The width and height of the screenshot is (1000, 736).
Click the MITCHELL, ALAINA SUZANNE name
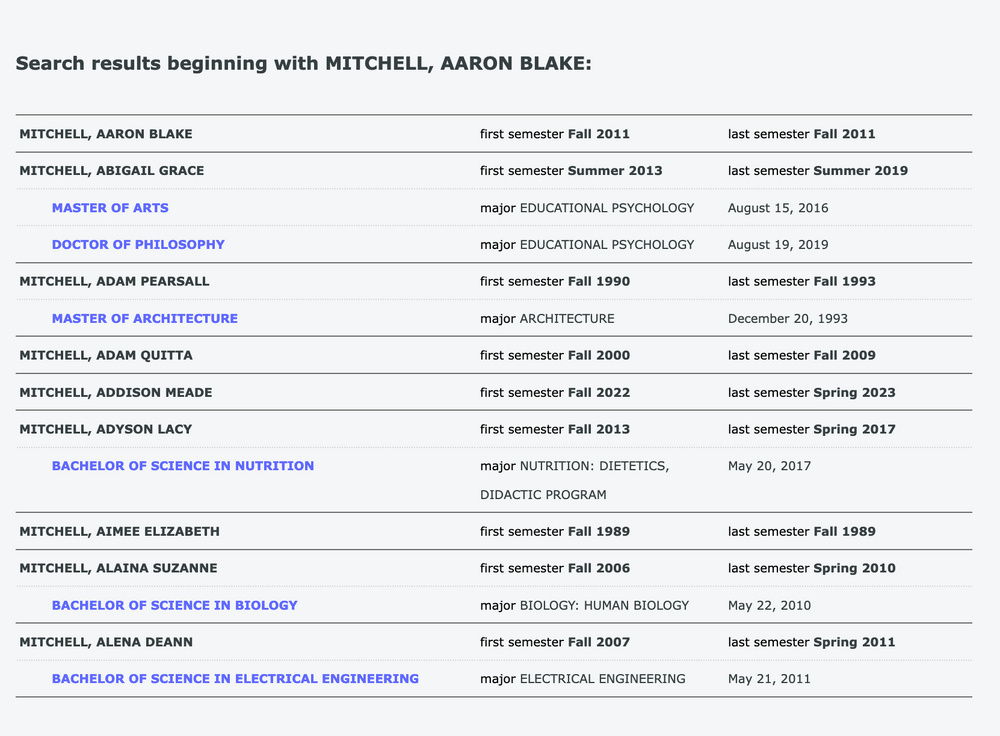(119, 569)
